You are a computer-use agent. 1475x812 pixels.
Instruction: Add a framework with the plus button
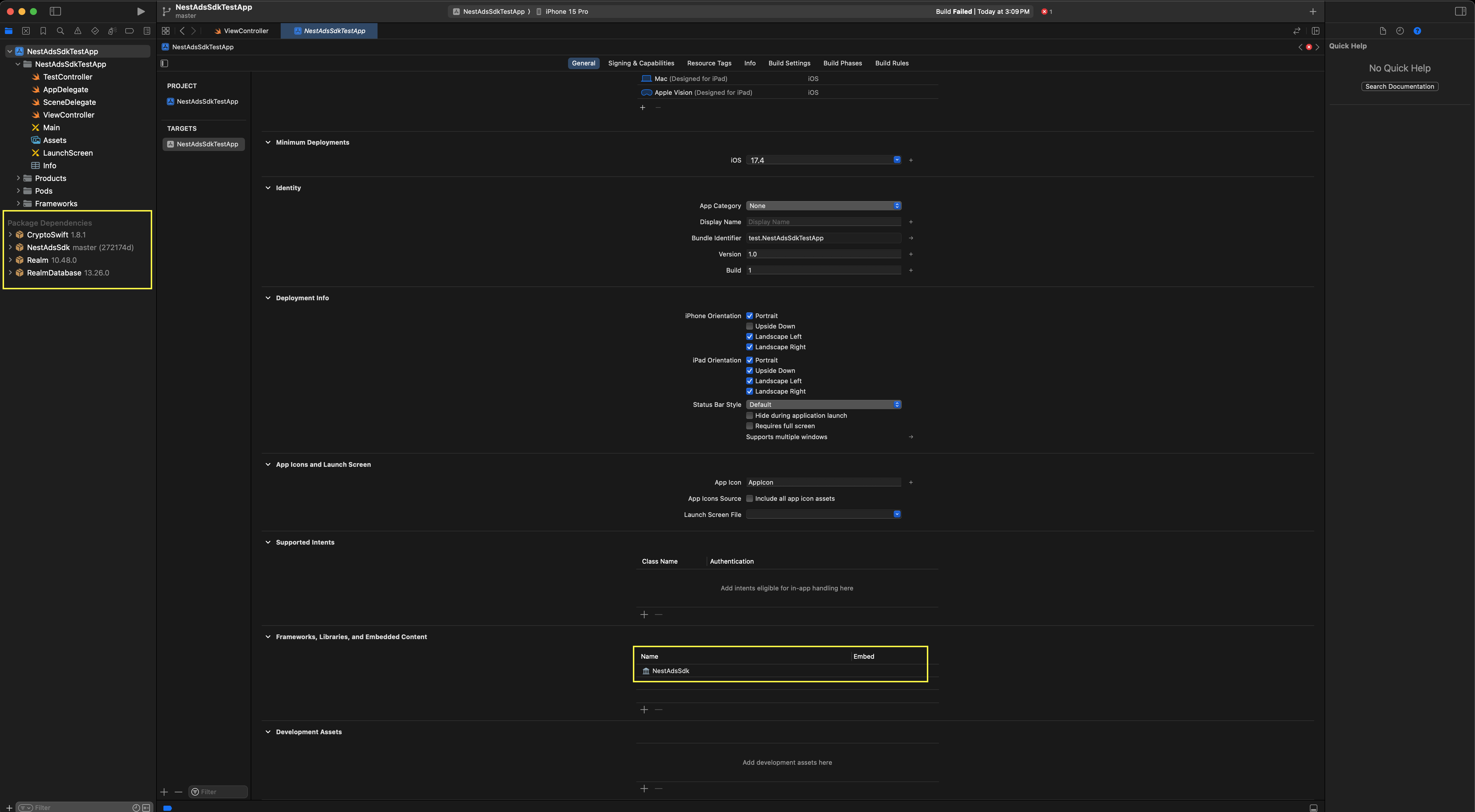644,709
